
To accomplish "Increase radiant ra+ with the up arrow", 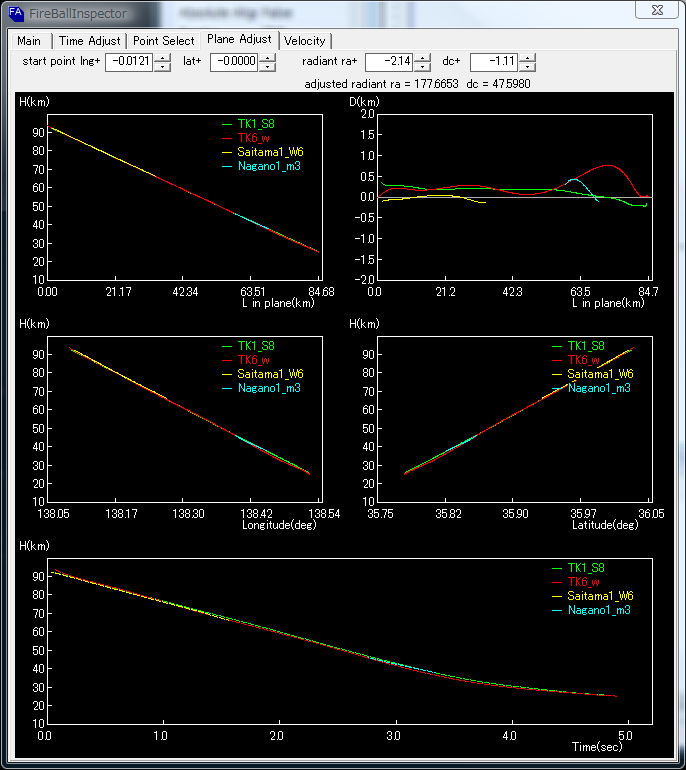I will click(423, 58).
